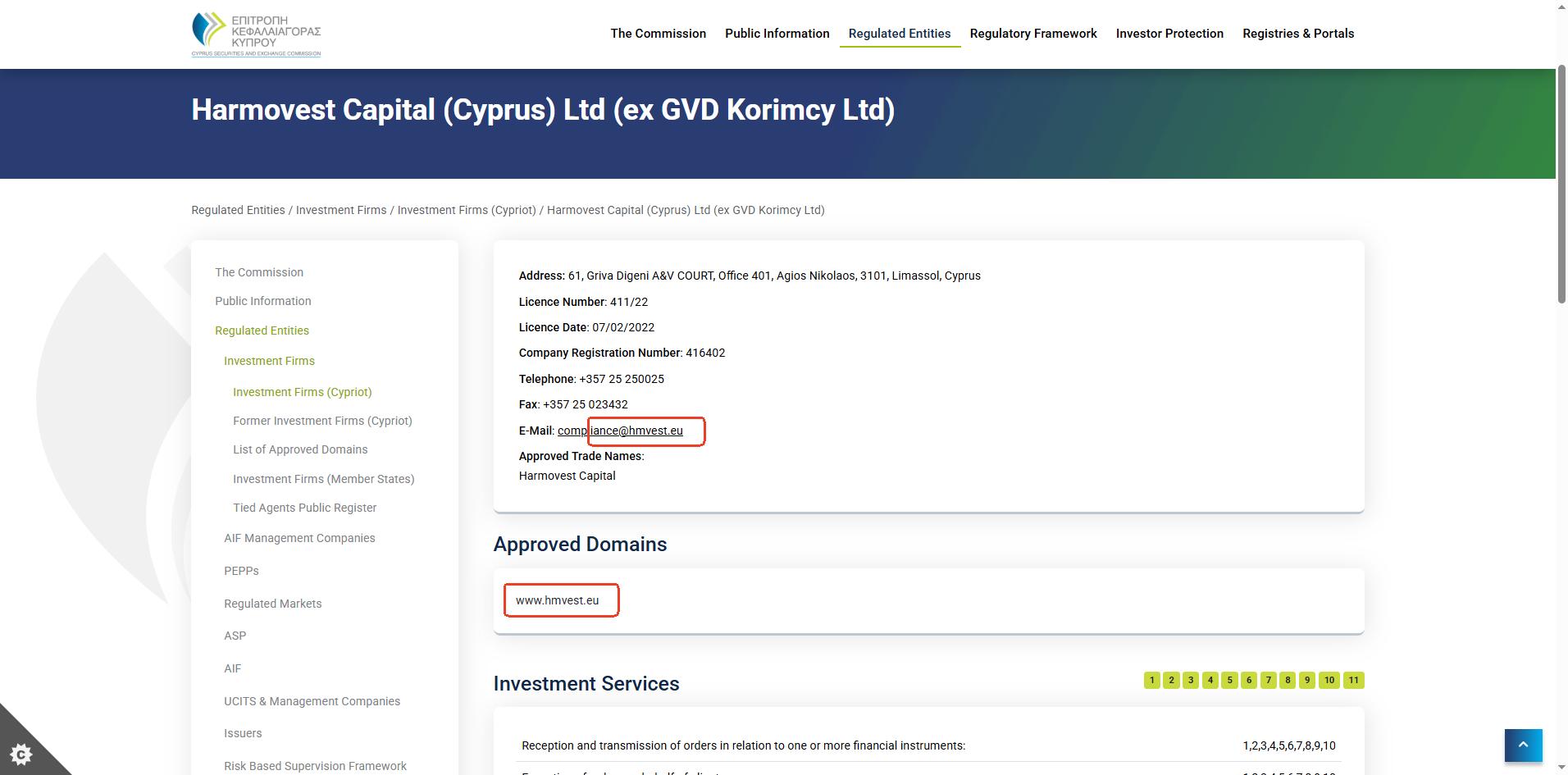Screen dimensions: 1568x775
Task: Click the Investment Services heading
Action: click(x=586, y=684)
